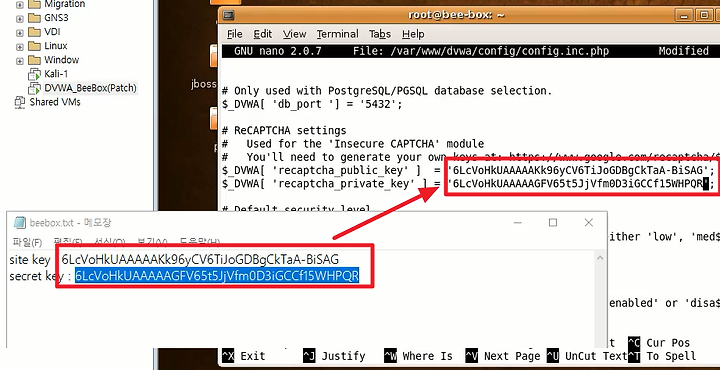Open the Edit menu in terminal
Viewport: 720px width, 370px height.
[x=263, y=34]
